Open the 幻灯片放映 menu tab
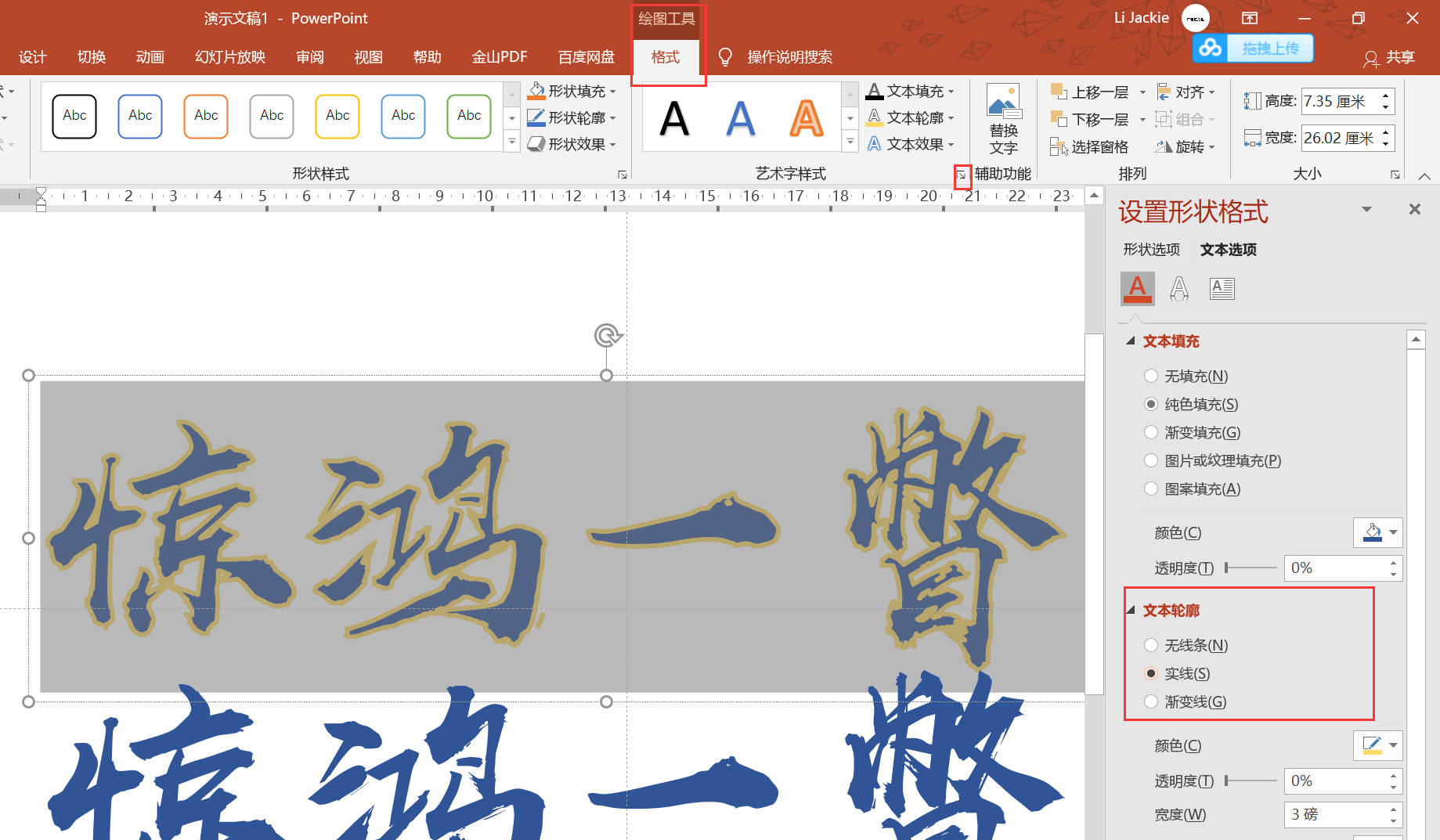1440x840 pixels. click(x=229, y=57)
